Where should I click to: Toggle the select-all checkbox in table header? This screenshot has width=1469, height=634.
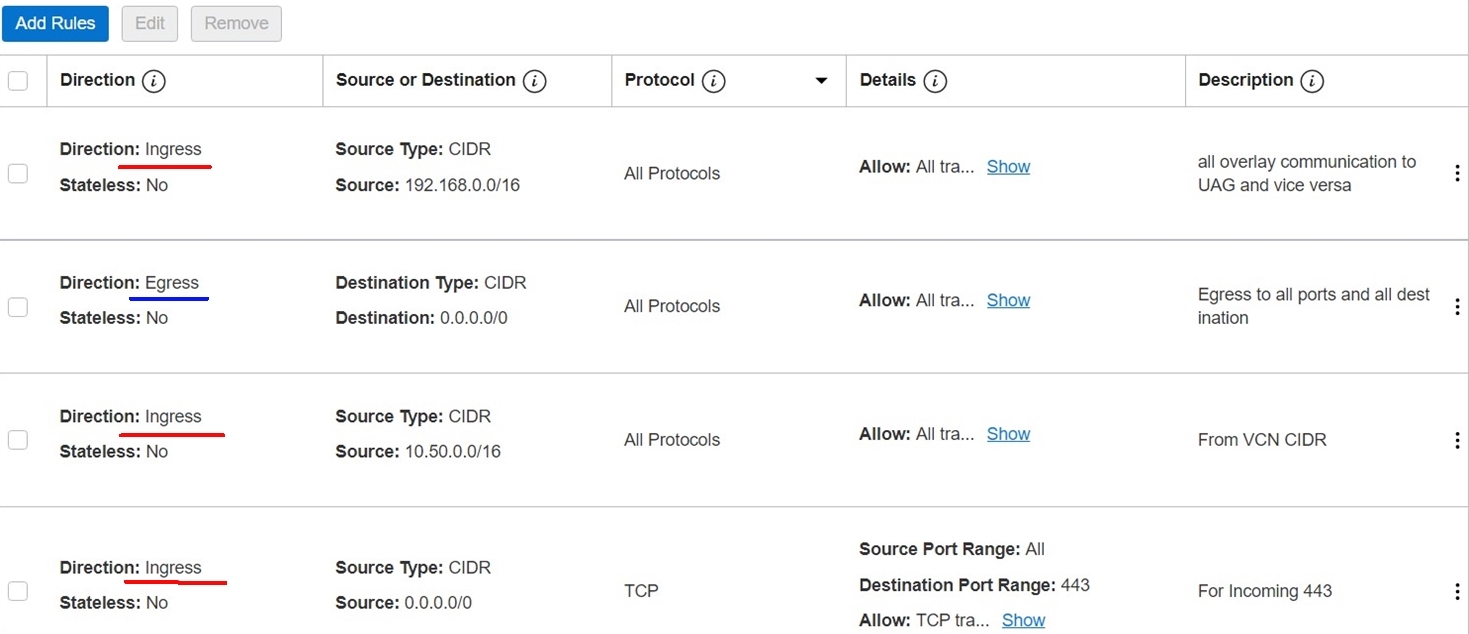point(18,81)
